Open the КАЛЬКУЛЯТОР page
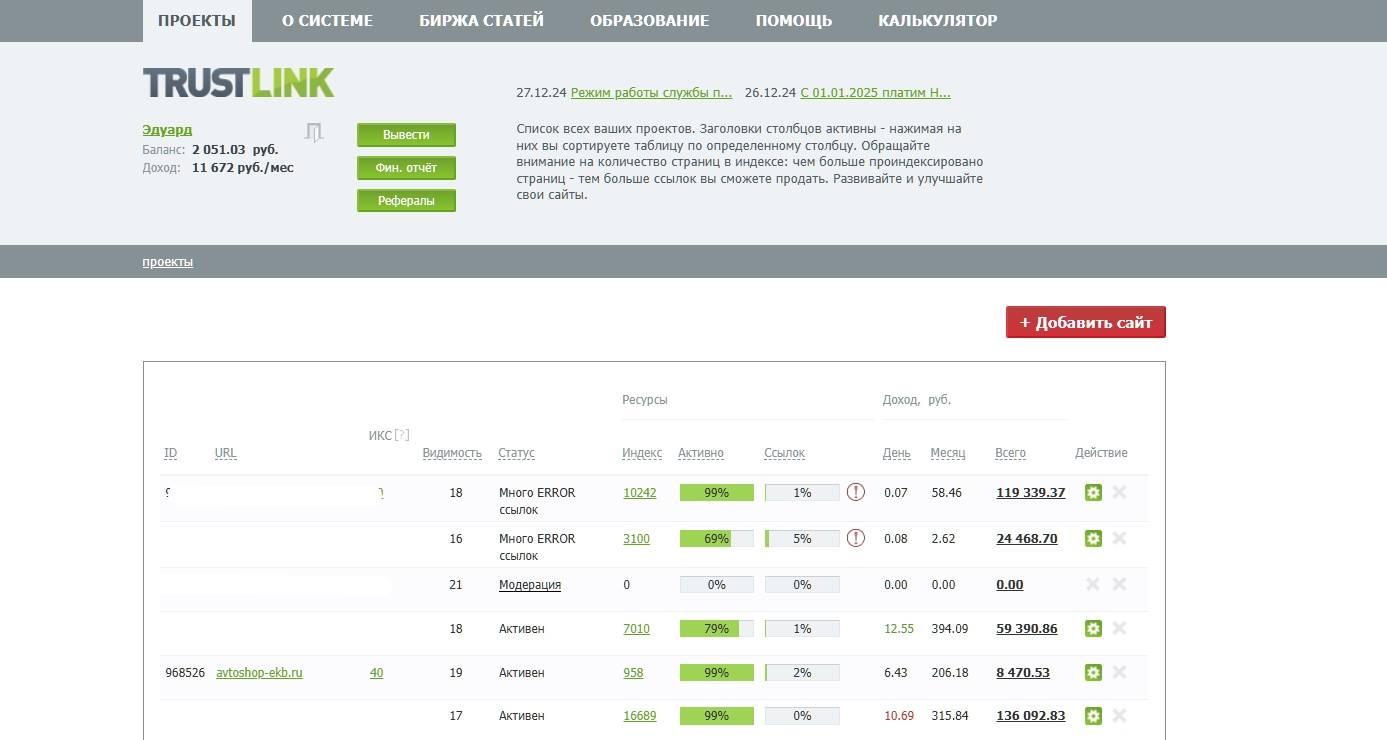 click(x=937, y=21)
